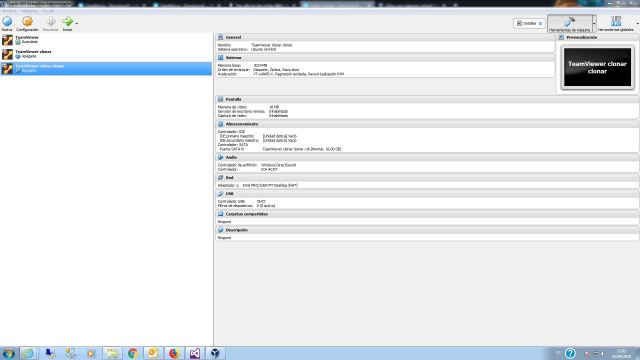The image size is (640, 360).
Task: Open the Audio section heading link
Action: click(231, 157)
